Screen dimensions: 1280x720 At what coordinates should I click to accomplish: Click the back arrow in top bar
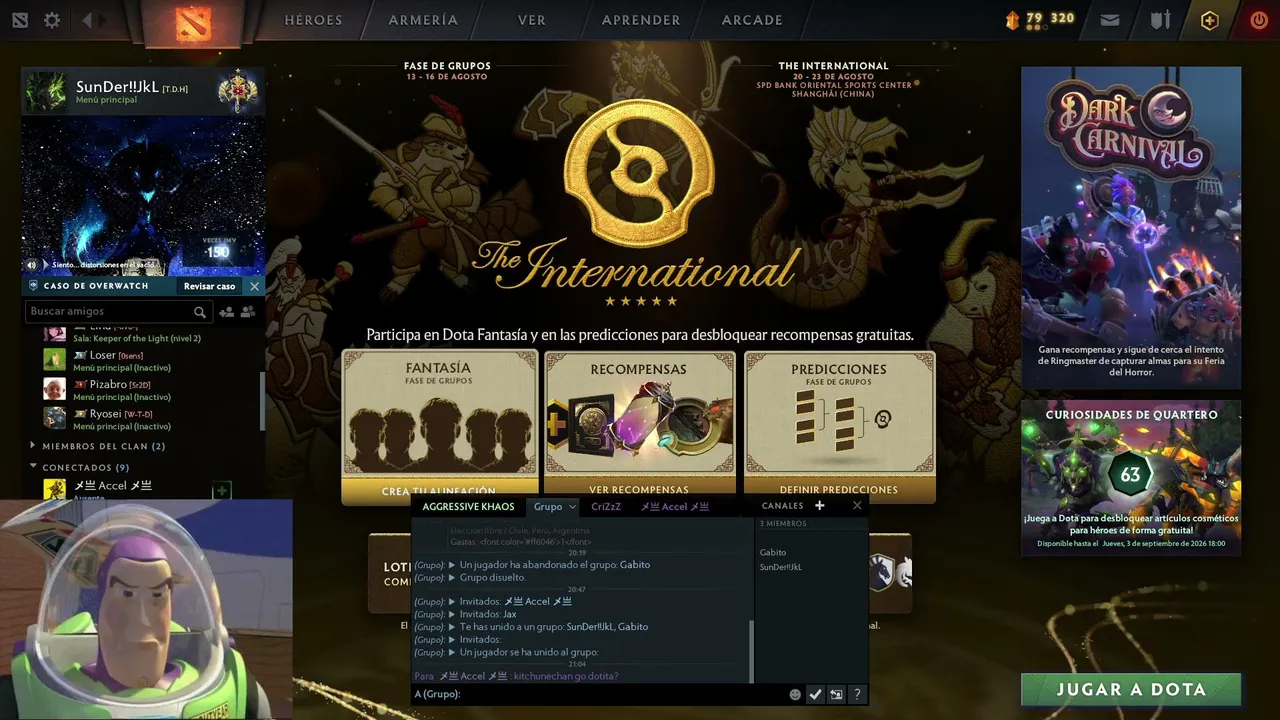[88, 20]
